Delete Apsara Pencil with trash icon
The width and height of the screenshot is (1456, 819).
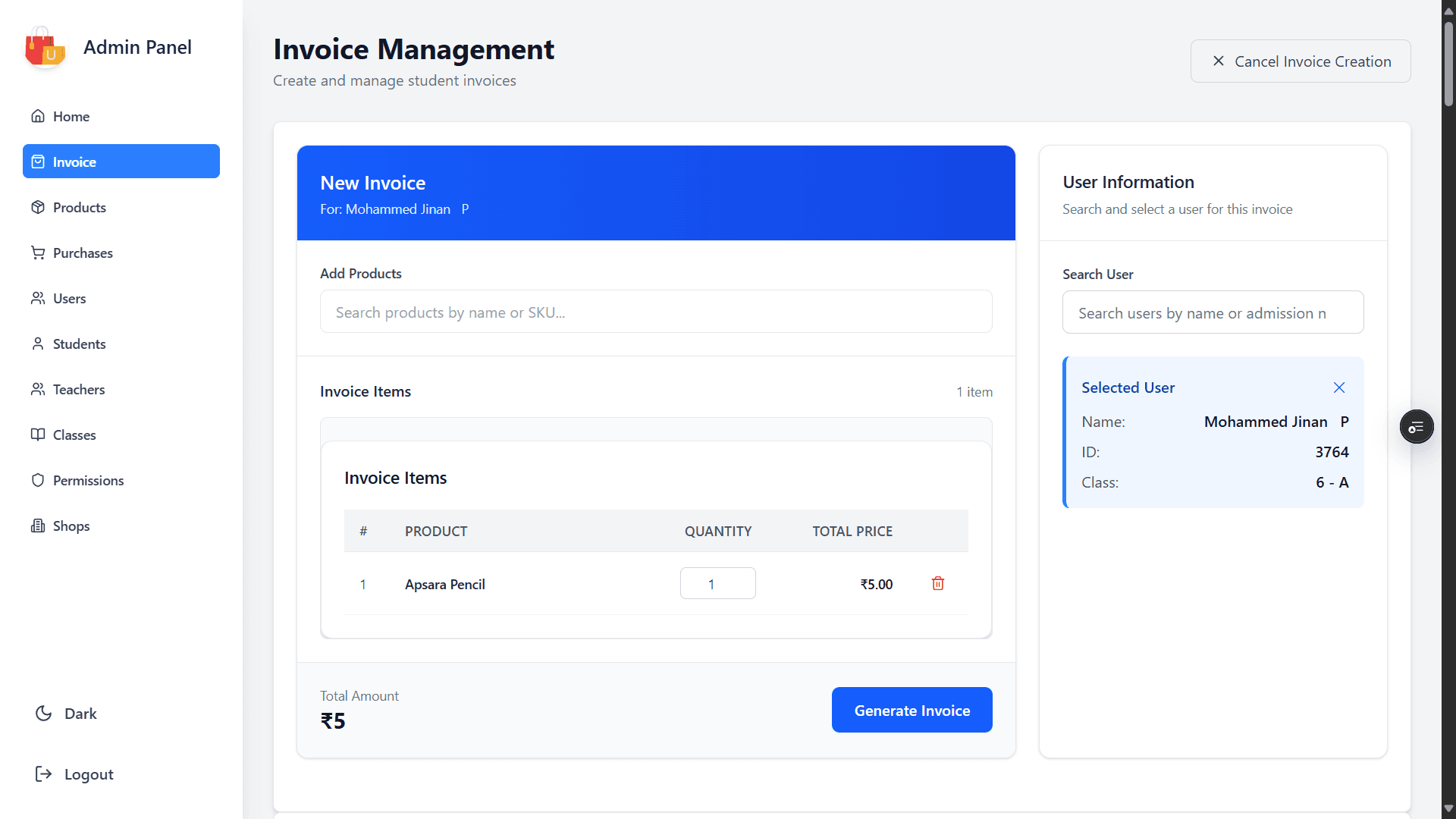coord(938,583)
